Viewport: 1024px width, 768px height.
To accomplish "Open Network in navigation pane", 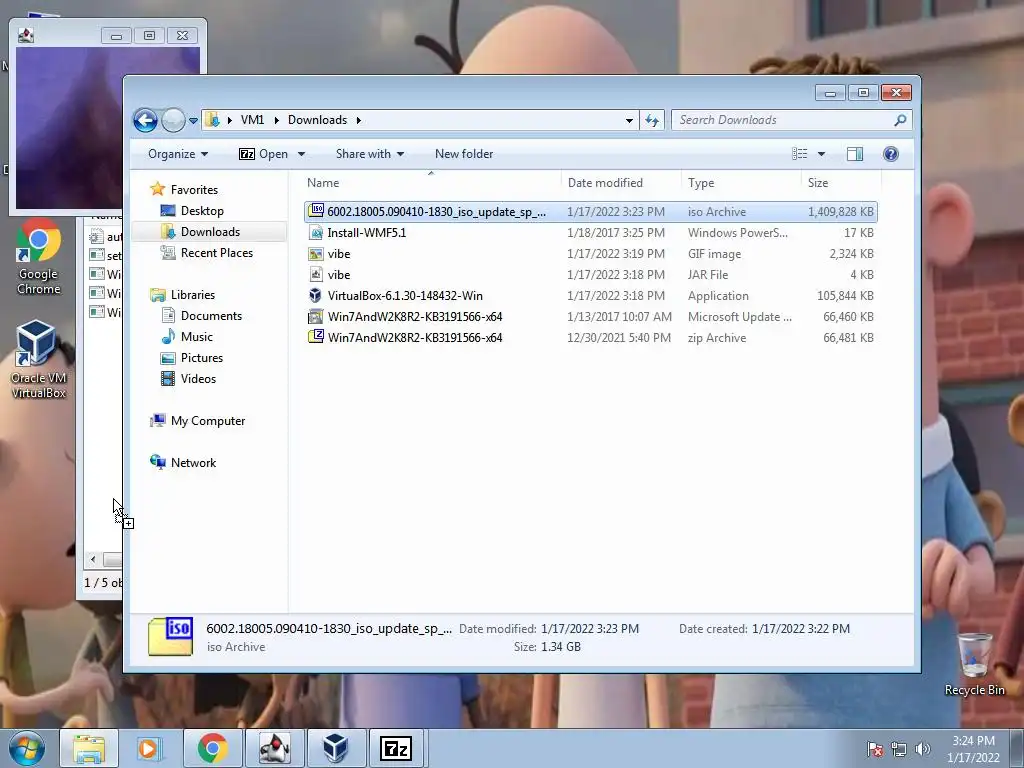I will coord(193,462).
